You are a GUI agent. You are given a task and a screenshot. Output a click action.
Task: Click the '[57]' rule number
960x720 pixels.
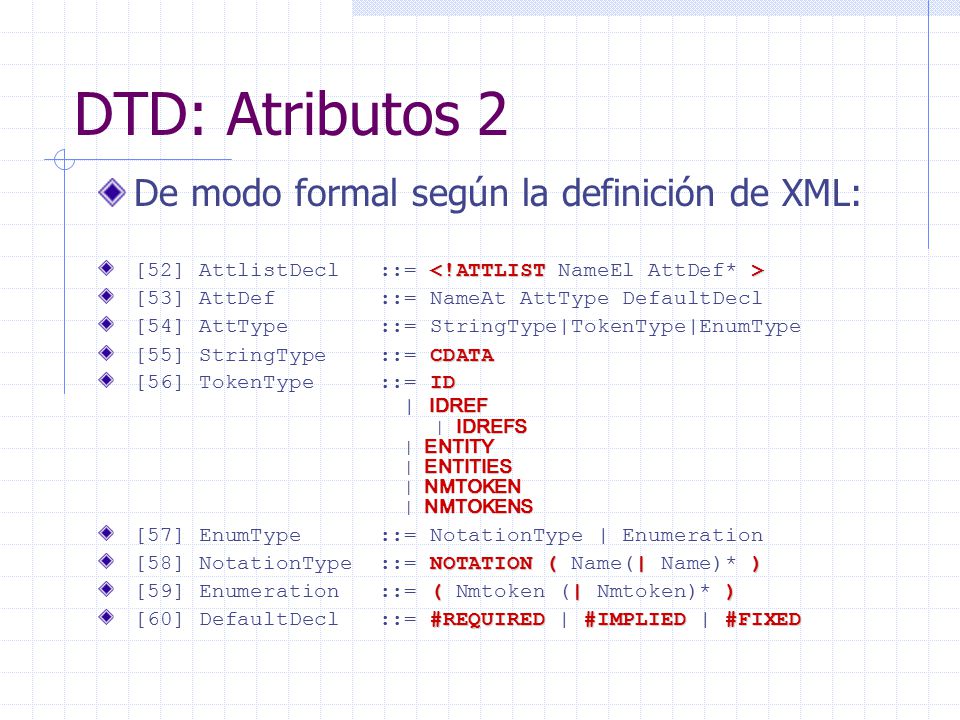tap(160, 535)
